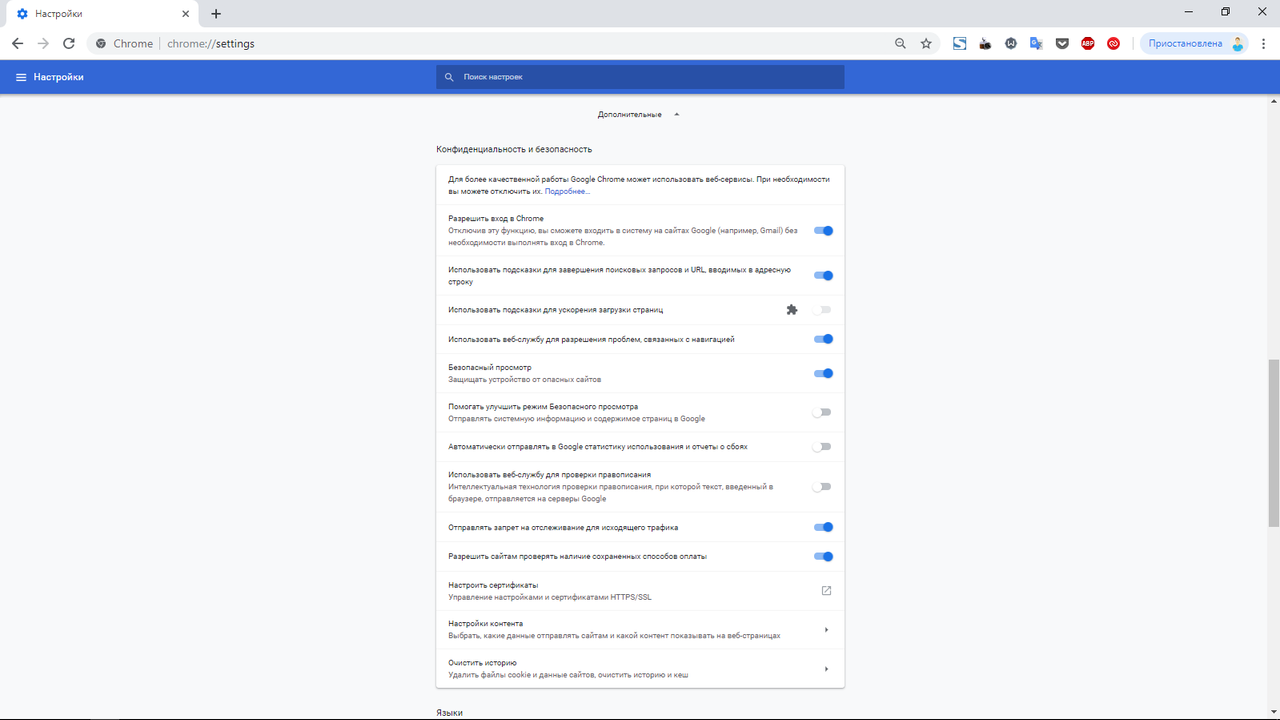Screen dimensions: 1280x720
Task: Open the hexagon W extension icon
Action: click(1011, 44)
